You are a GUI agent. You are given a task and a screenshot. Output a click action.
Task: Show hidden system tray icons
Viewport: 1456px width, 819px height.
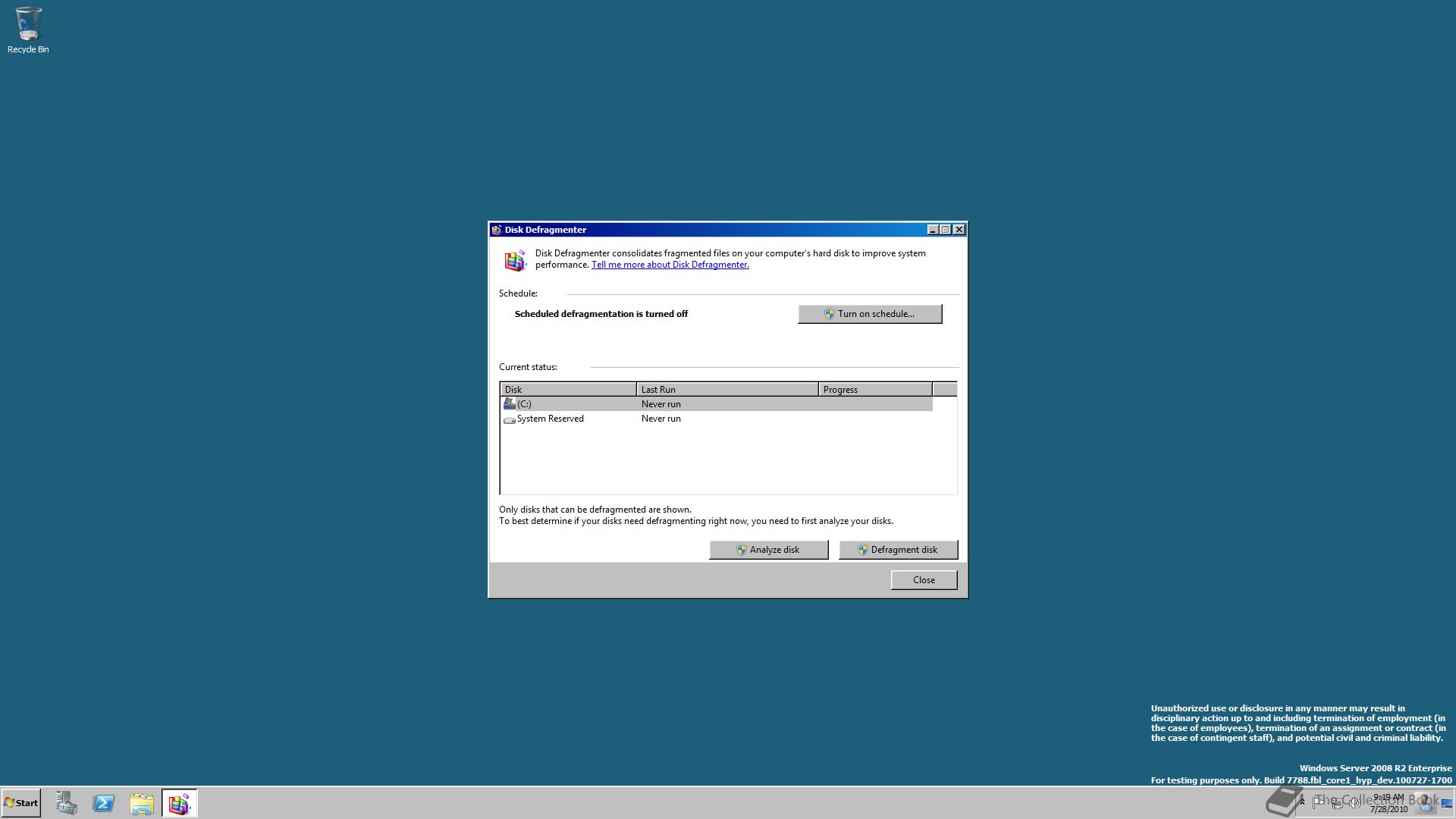click(1302, 802)
